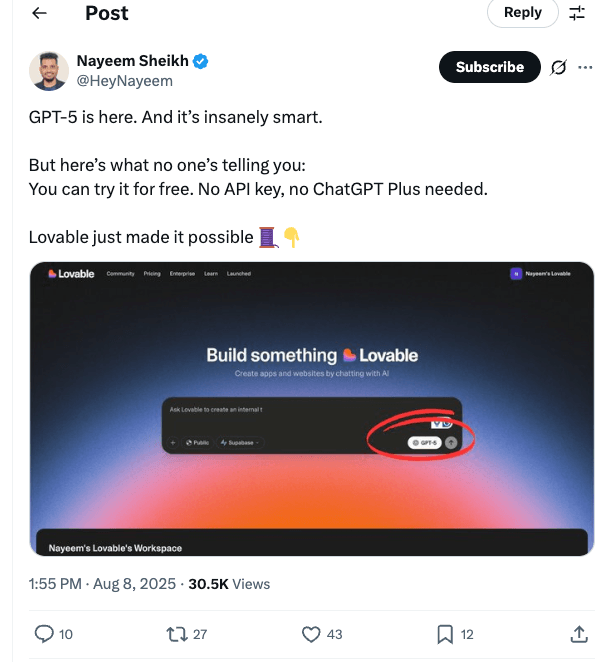Bookmark this post
The image size is (611, 662).
click(445, 634)
